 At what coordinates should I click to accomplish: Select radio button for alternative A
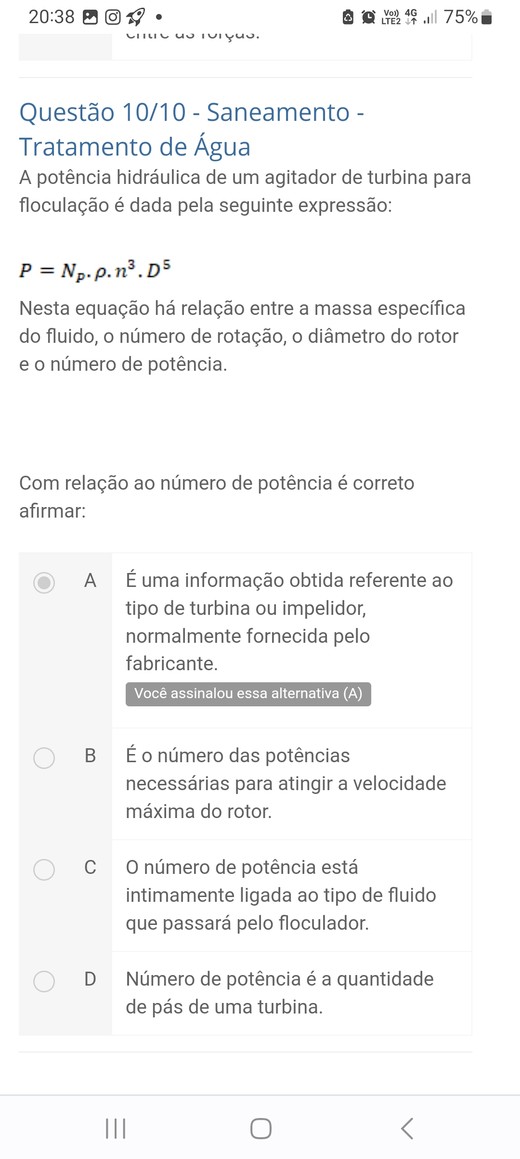pos(44,582)
